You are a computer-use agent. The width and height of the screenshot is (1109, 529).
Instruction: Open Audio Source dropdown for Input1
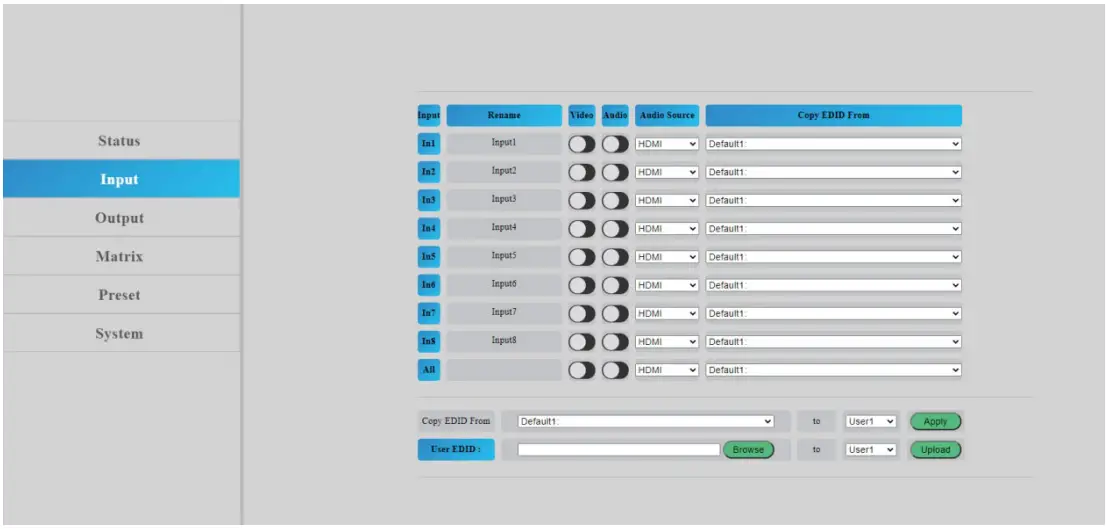click(667, 144)
